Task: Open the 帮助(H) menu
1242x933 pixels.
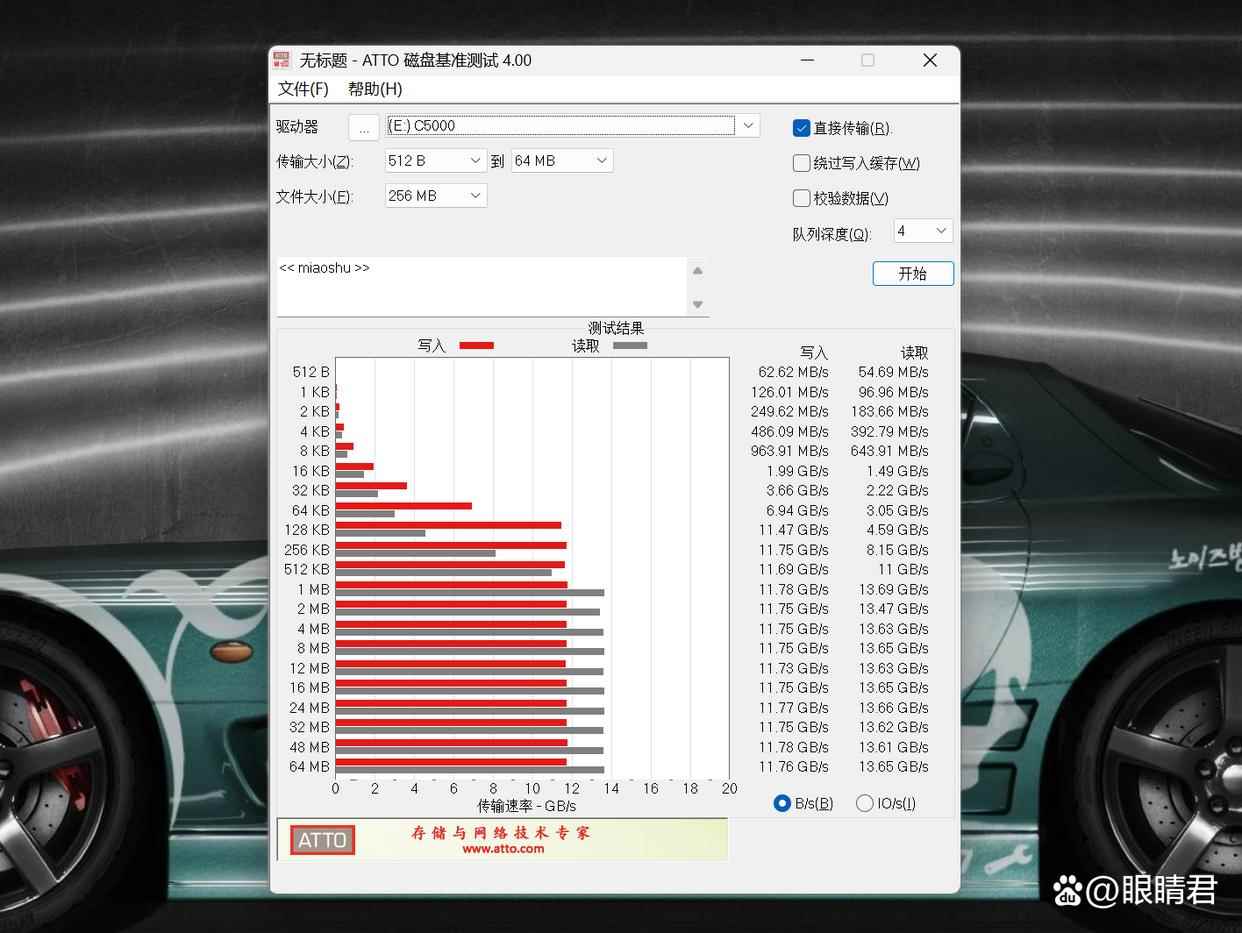Action: [x=375, y=89]
